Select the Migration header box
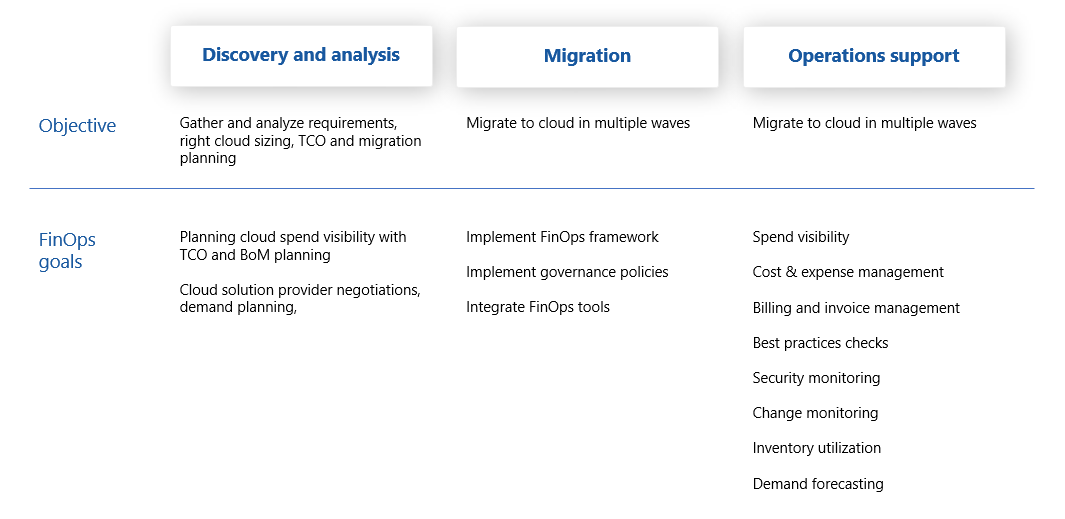Screen dimensions: 1065x519 point(587,56)
